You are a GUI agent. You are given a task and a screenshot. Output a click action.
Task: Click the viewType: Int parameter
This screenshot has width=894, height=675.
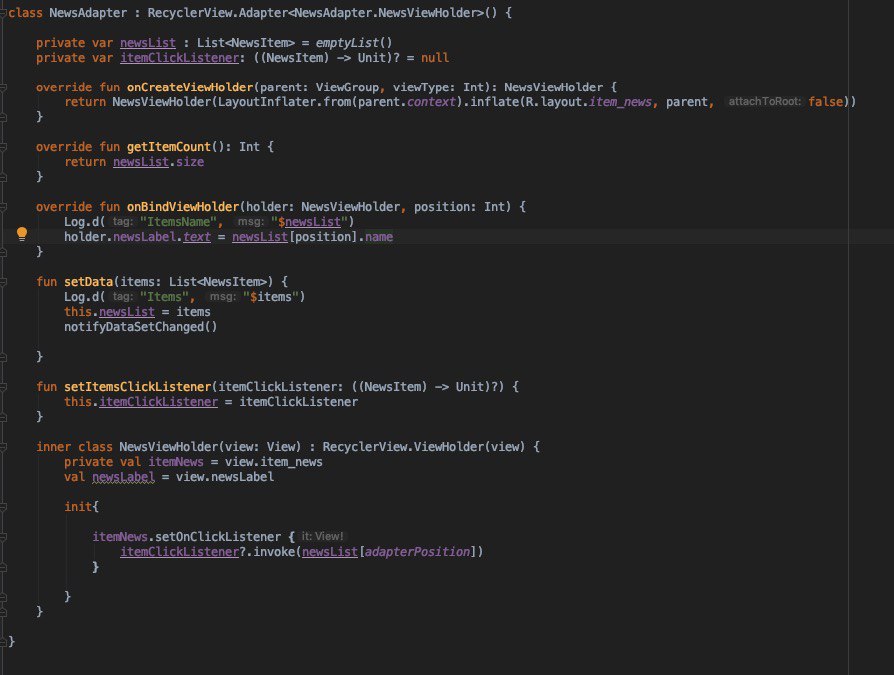(x=438, y=87)
